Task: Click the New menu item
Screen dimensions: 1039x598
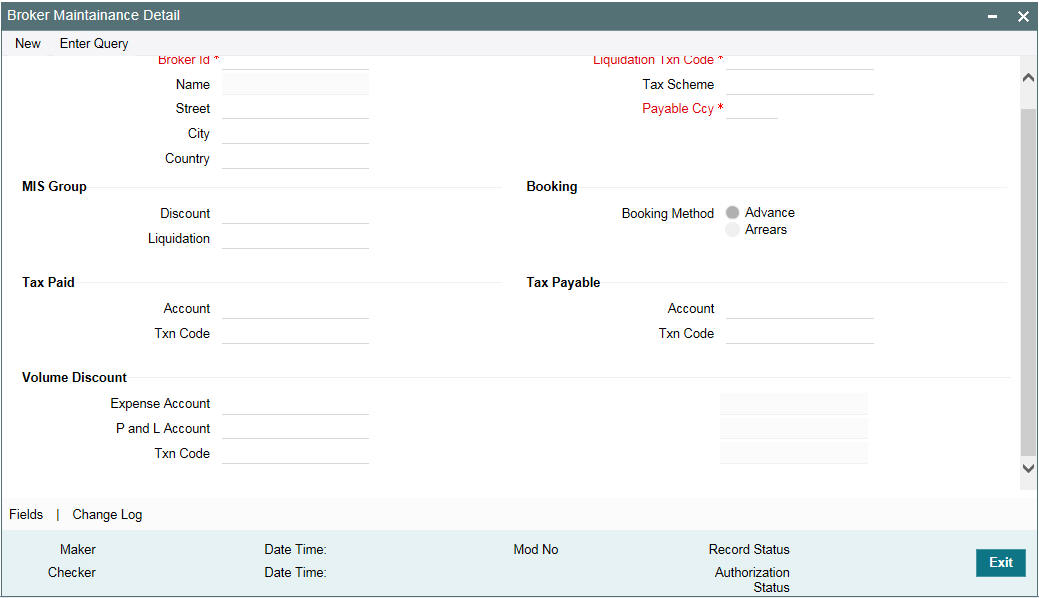Action: [x=28, y=43]
